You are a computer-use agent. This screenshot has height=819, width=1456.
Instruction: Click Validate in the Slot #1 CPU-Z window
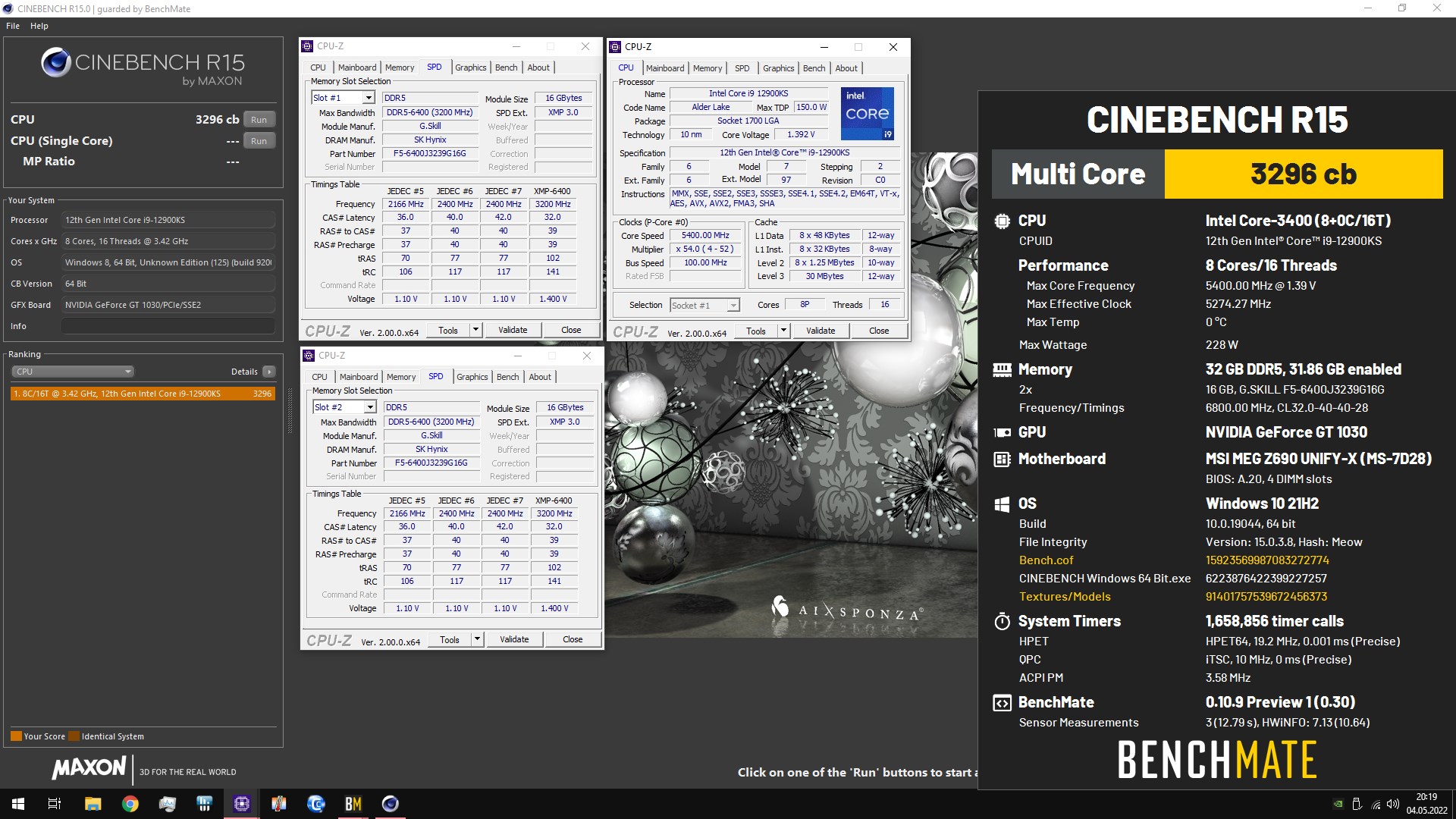[x=513, y=330]
